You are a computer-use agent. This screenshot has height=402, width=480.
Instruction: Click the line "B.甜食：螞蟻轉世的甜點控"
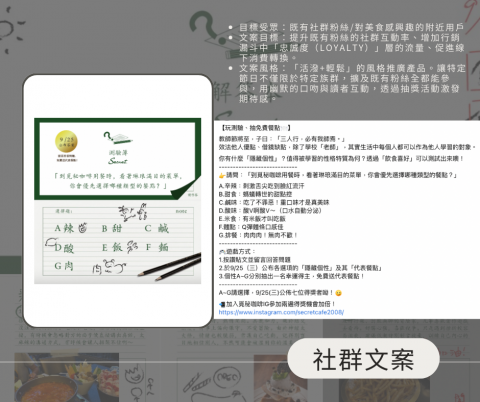point(256,194)
